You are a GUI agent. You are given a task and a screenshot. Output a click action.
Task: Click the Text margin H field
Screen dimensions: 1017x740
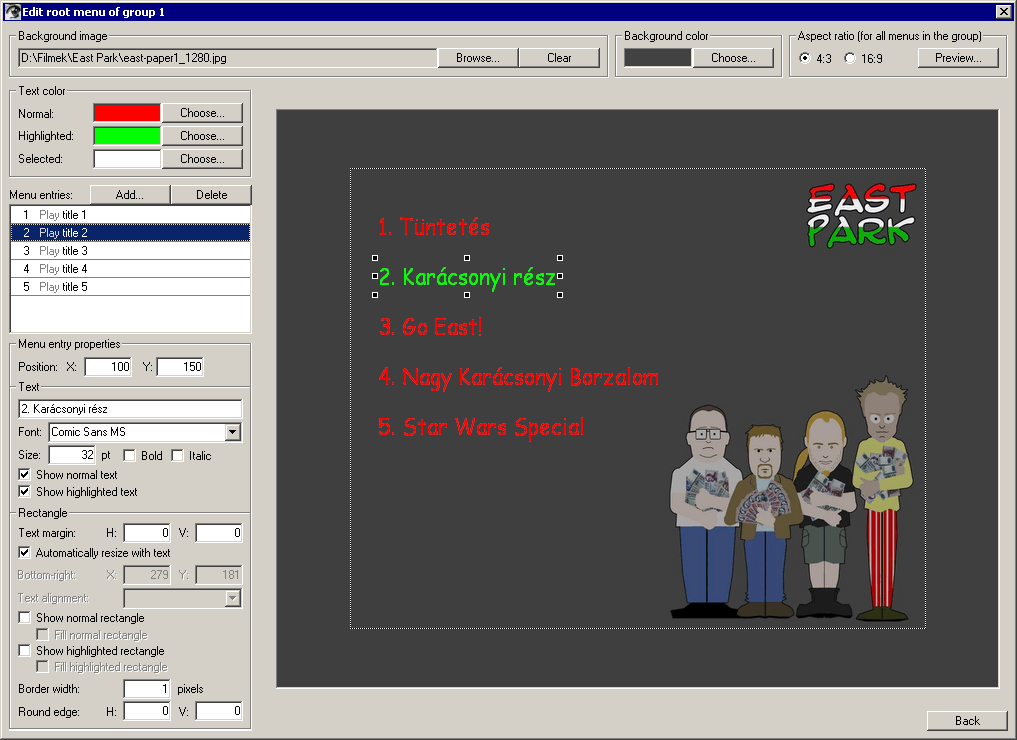point(147,533)
